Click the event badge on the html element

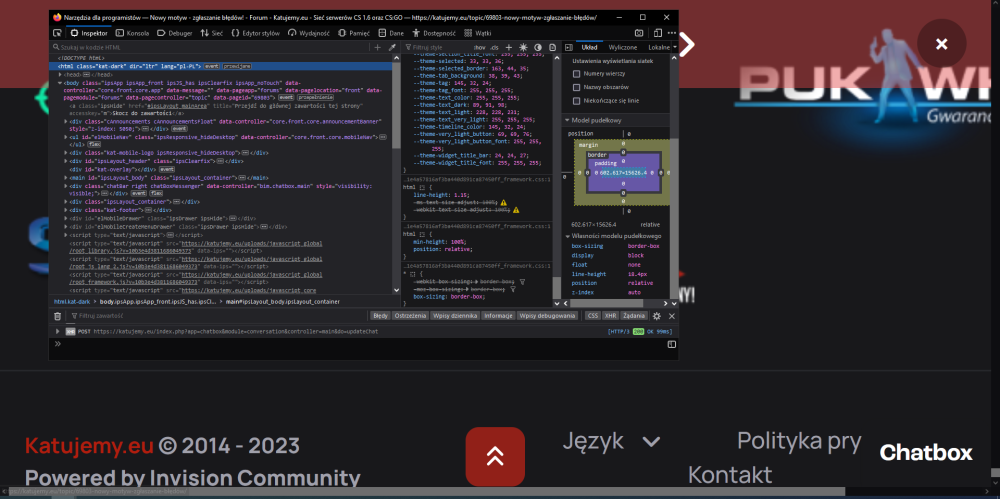point(212,66)
